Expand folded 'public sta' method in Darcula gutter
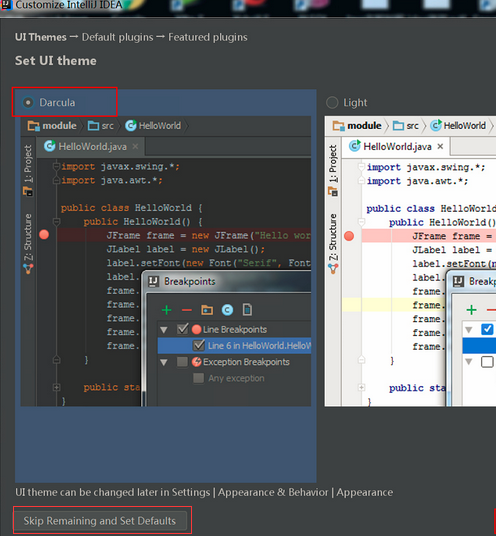 (x=56, y=387)
